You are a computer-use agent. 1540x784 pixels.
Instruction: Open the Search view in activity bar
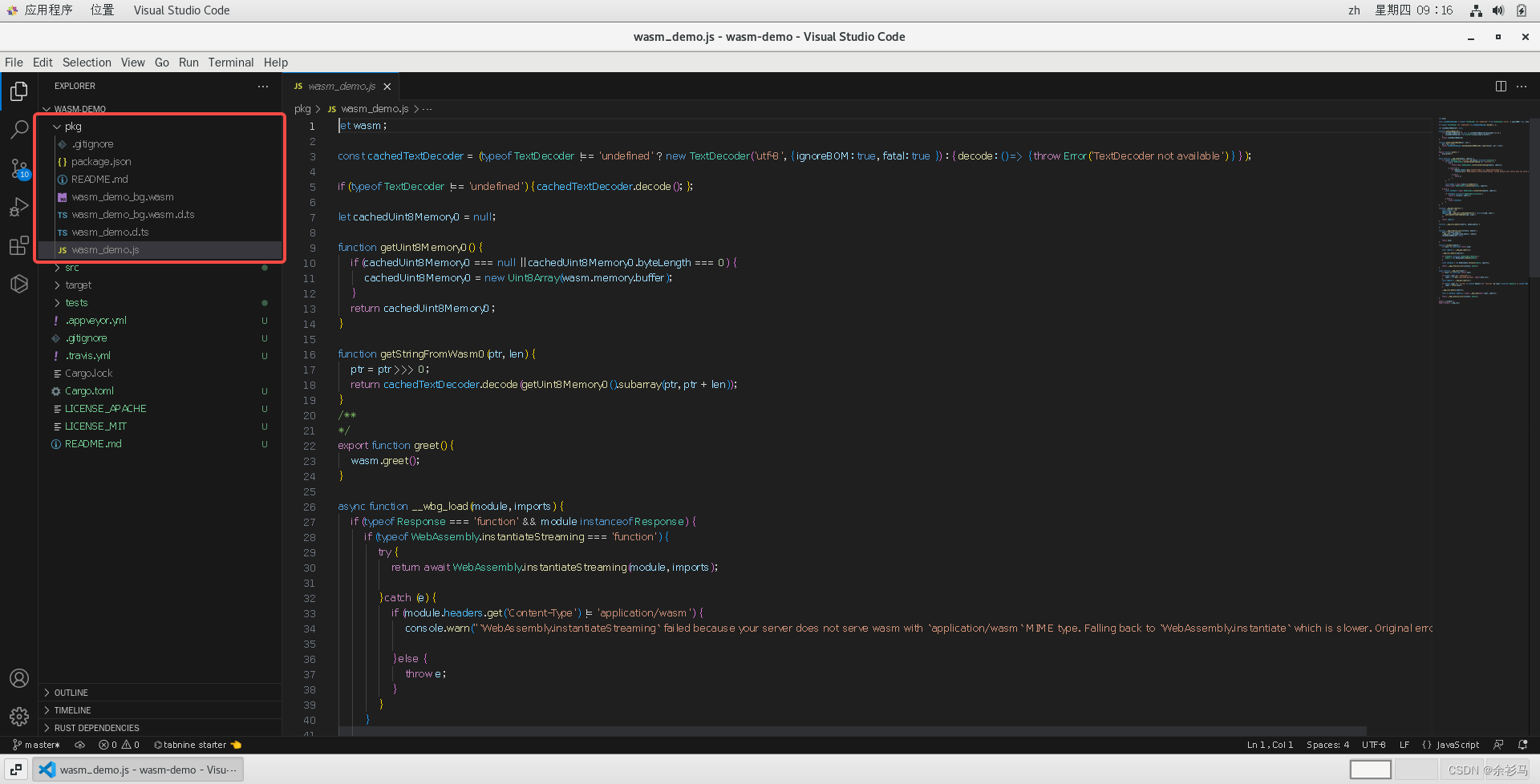tap(19, 129)
